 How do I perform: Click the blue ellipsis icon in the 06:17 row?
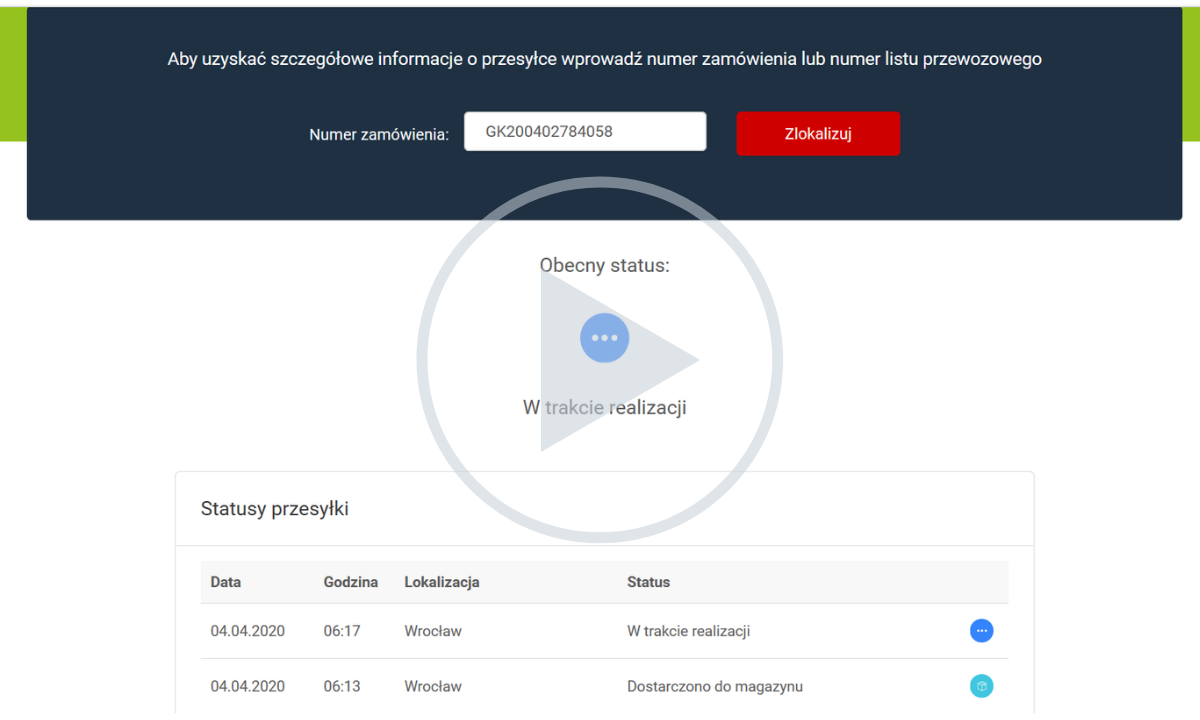point(981,631)
